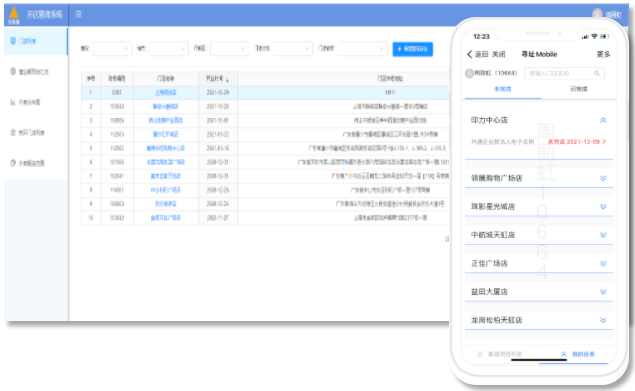Open the sidebar item with bar chart icon
The height and width of the screenshot is (391, 635).
point(36,102)
